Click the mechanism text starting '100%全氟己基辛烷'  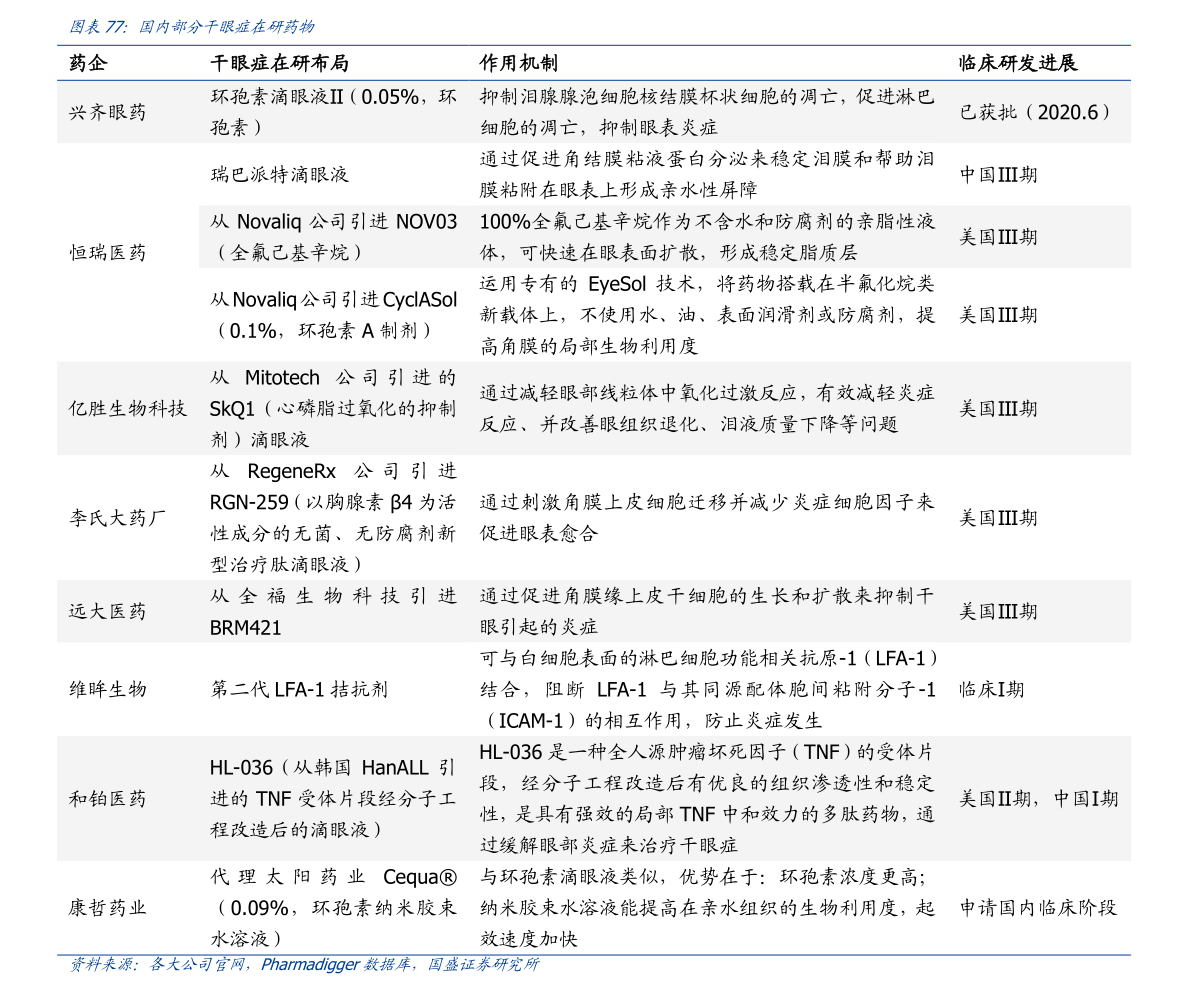(707, 237)
